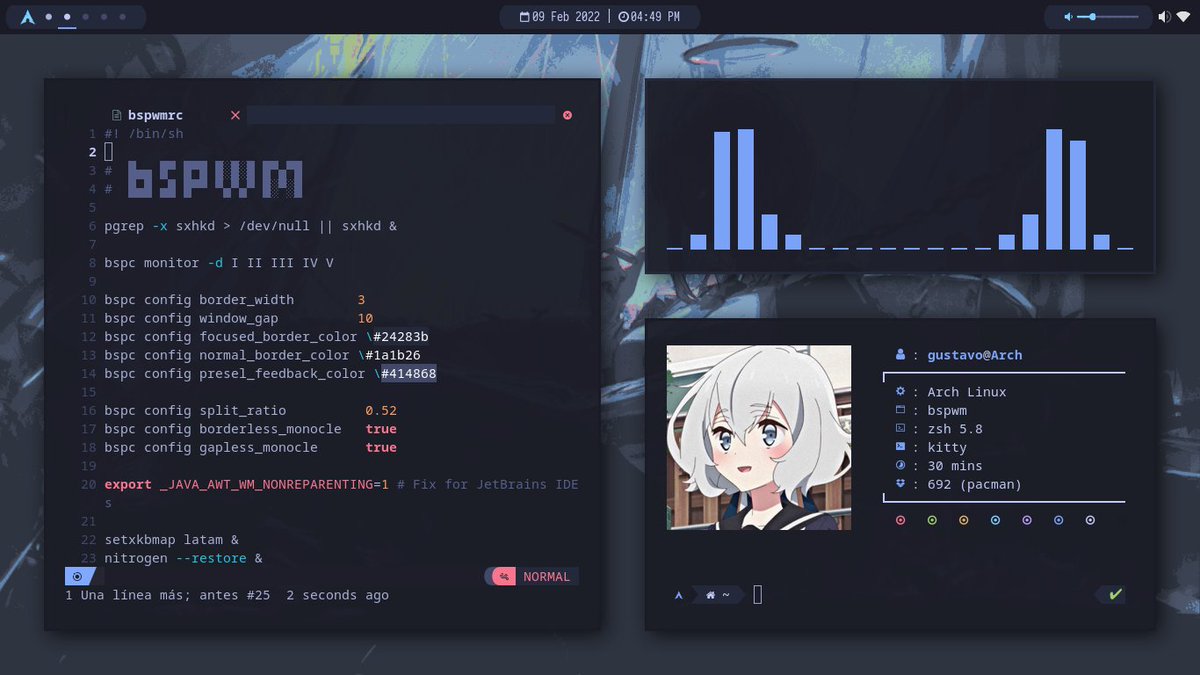The width and height of the screenshot is (1200, 675).
Task: Switch to the last workspace dot in the top bar
Action: 122,17
